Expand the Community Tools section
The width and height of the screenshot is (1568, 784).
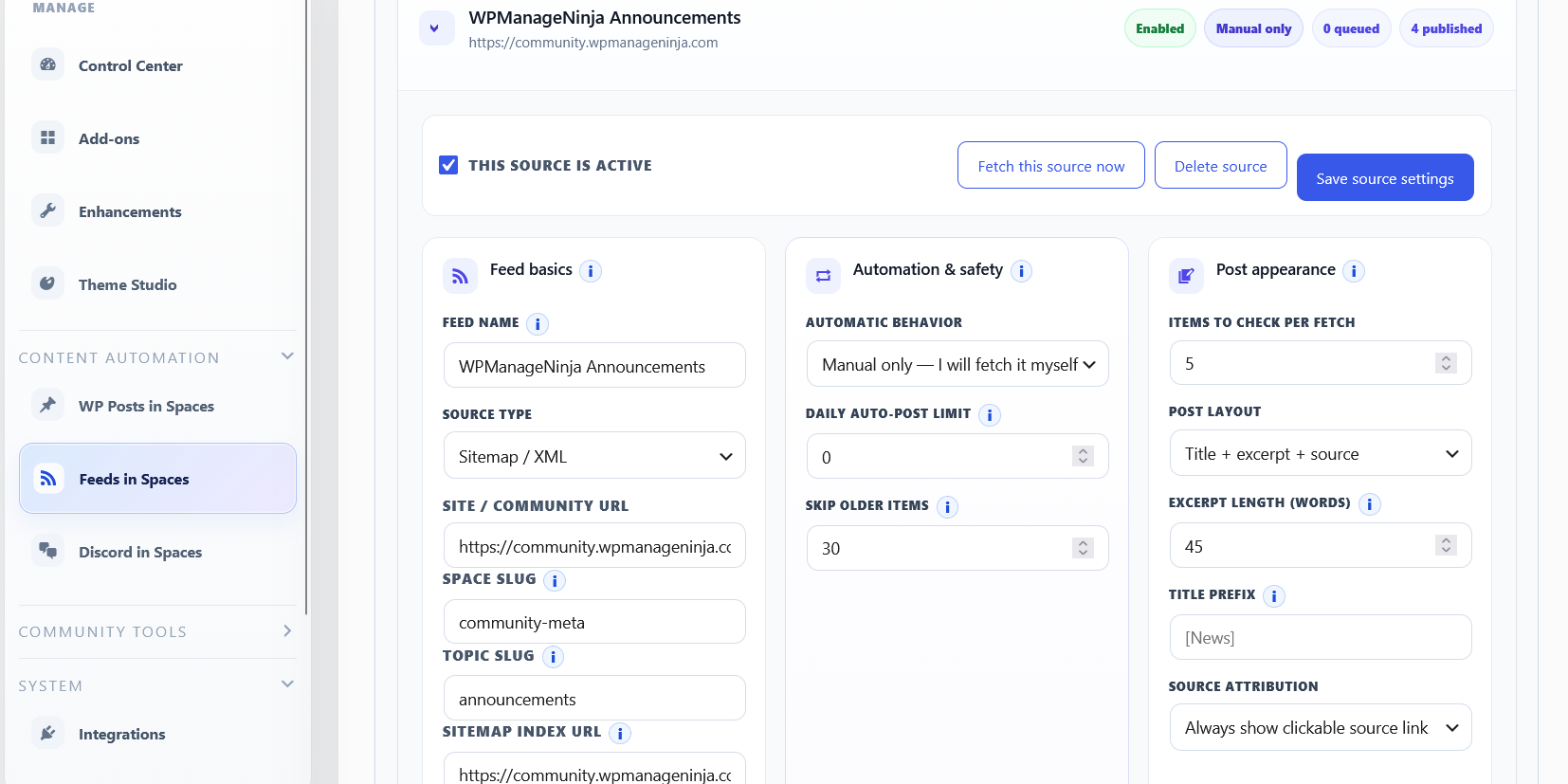coord(157,631)
